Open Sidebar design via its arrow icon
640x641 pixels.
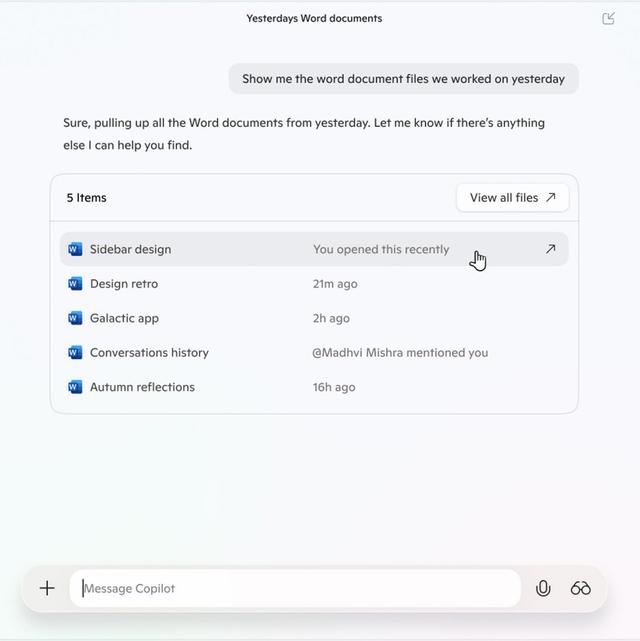click(550, 249)
